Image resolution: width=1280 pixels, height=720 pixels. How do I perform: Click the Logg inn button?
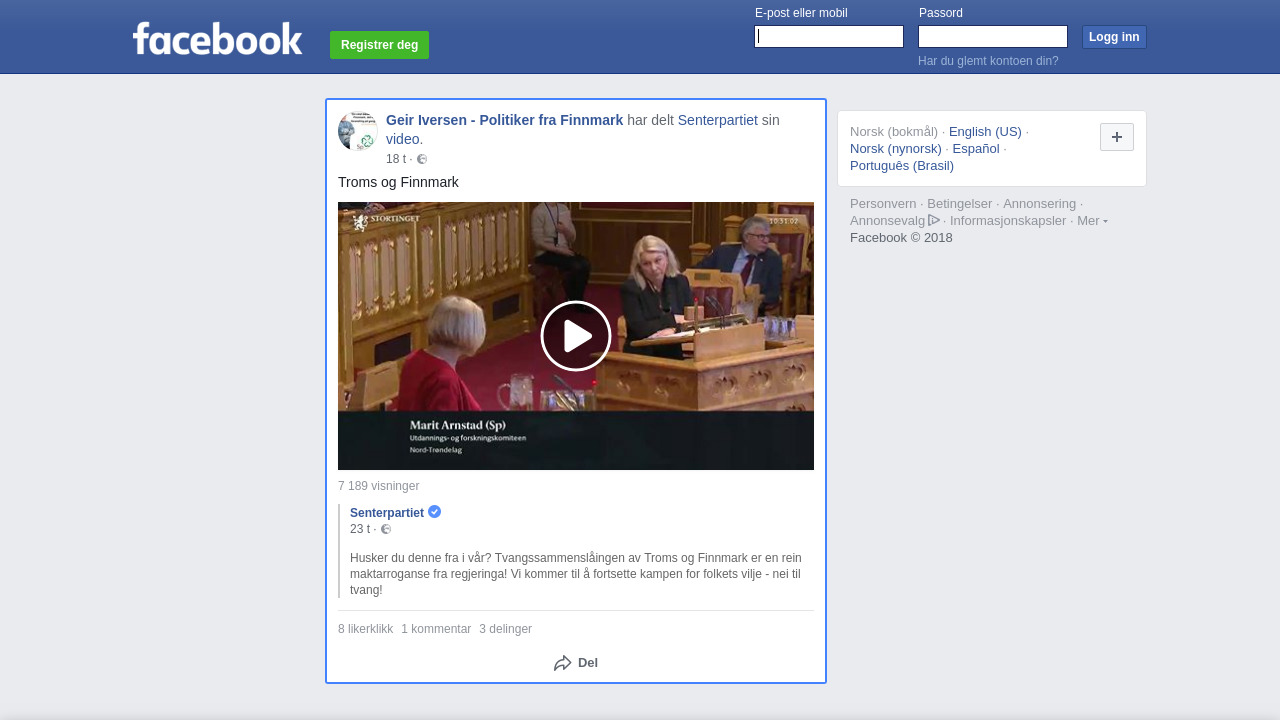[x=1114, y=37]
